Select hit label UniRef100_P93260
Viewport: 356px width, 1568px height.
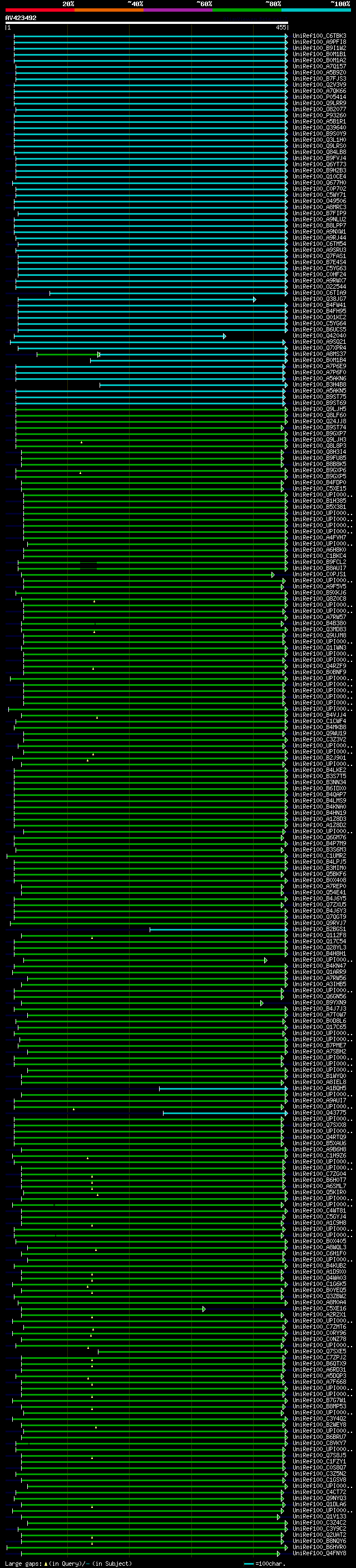click(x=319, y=115)
